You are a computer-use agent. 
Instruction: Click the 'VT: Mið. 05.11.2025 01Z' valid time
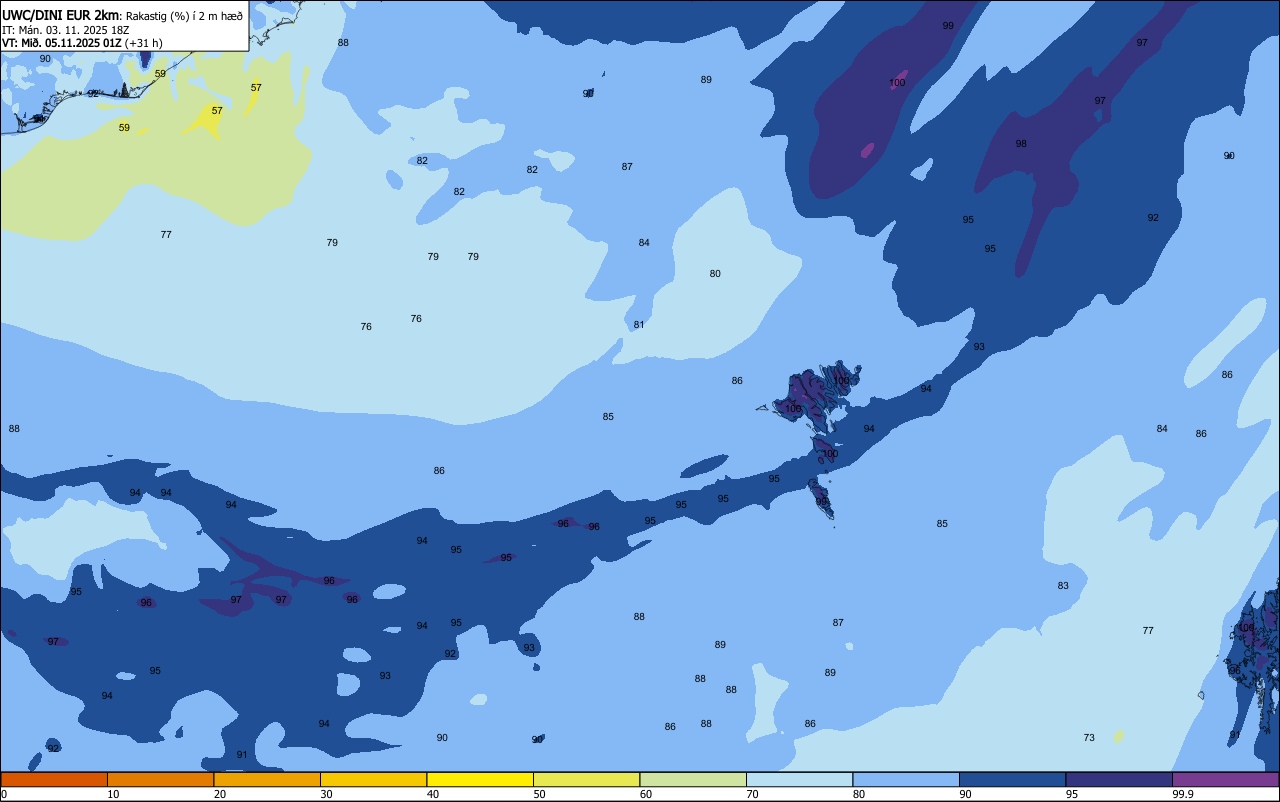click(x=61, y=43)
